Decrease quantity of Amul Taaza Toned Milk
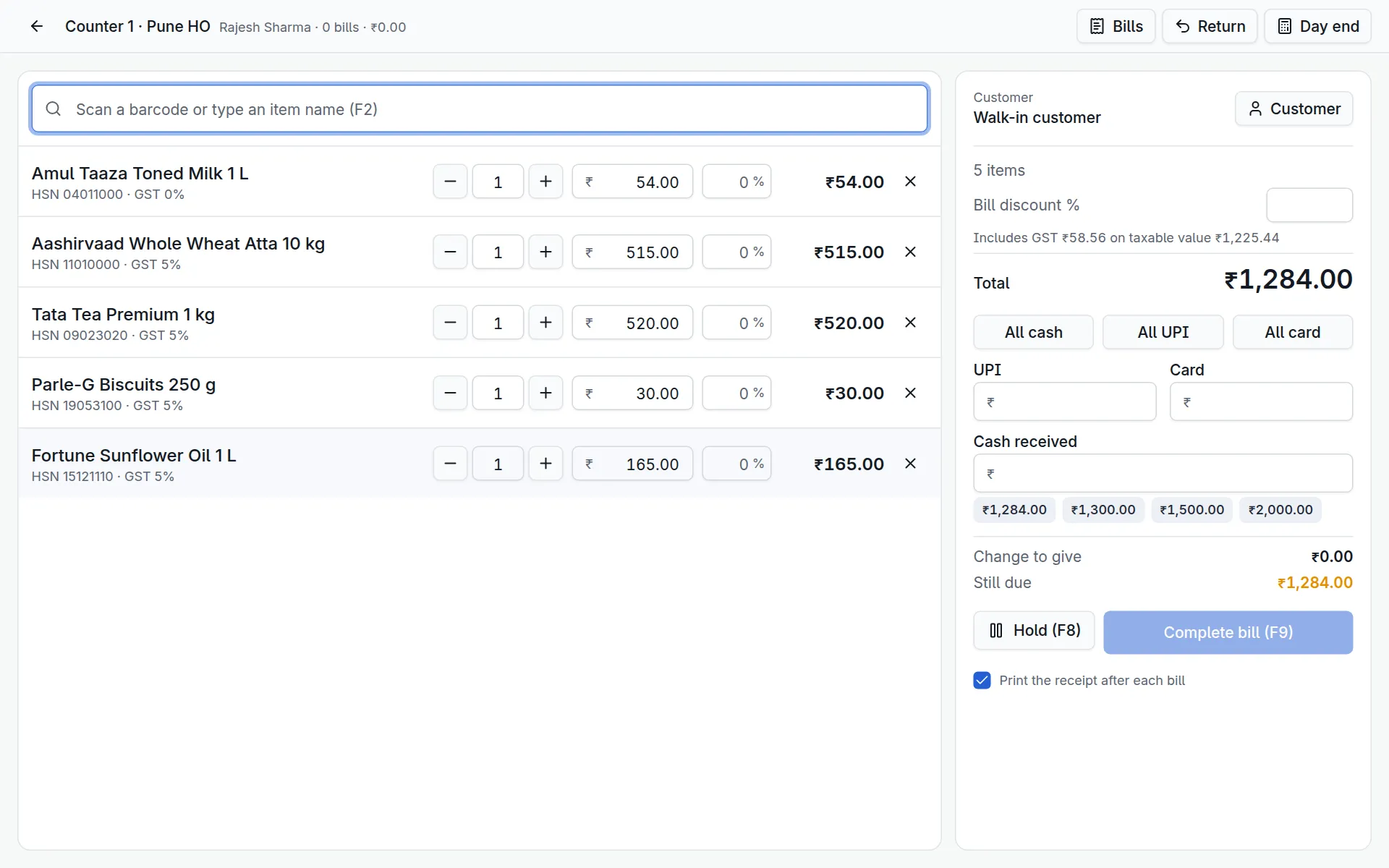 [x=450, y=182]
